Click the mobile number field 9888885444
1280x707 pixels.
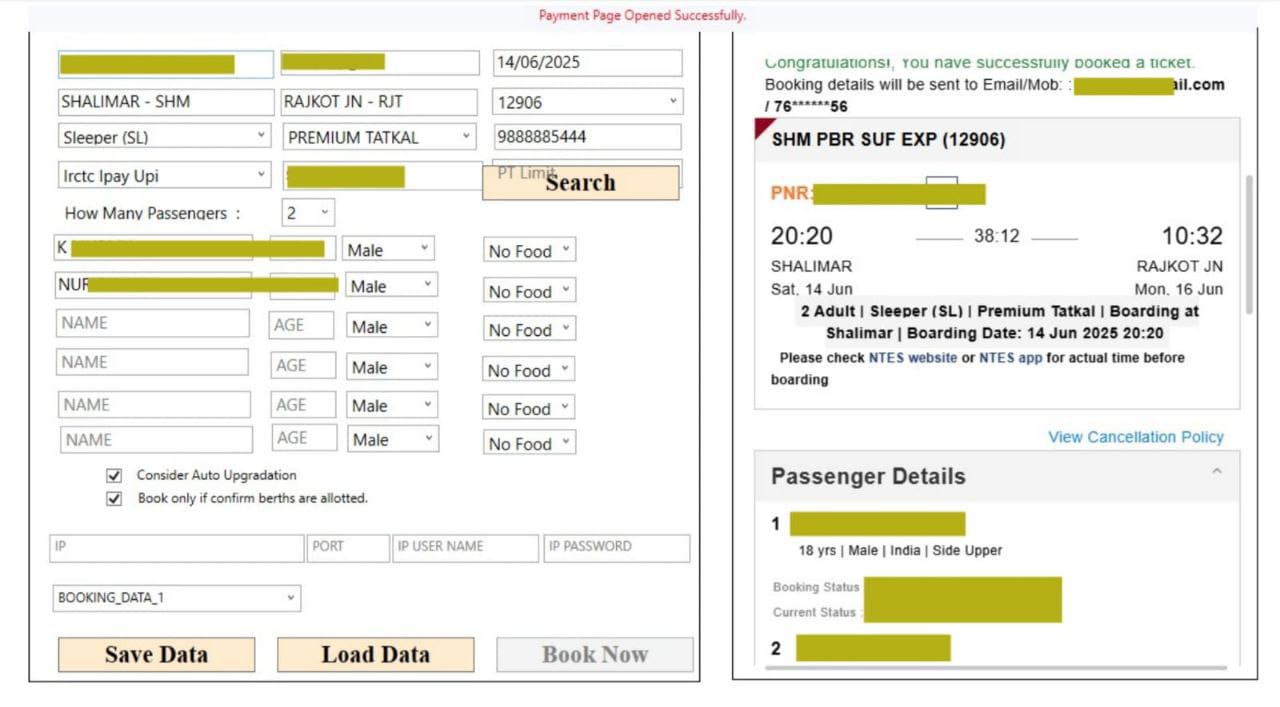pyautogui.click(x=587, y=137)
